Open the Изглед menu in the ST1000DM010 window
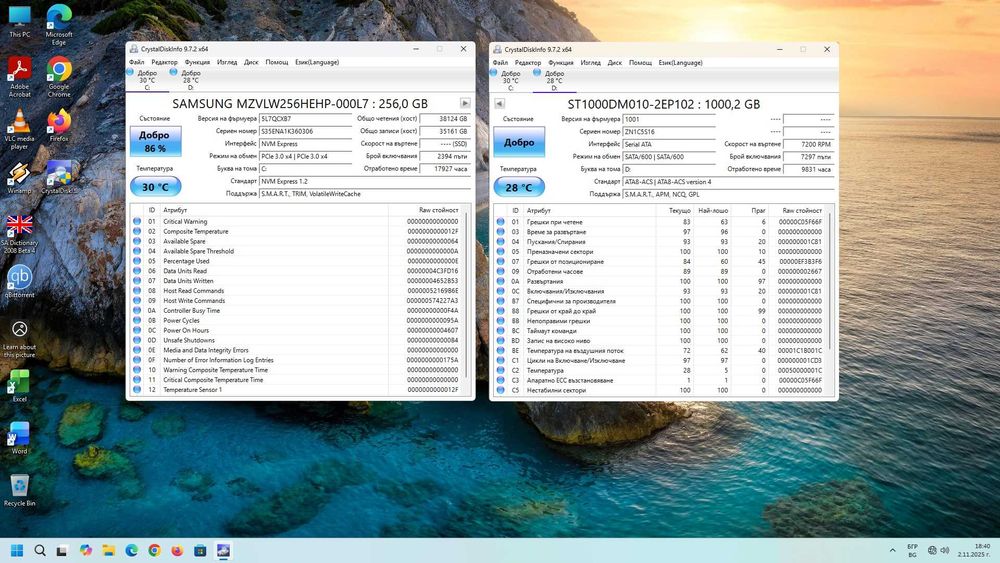The height and width of the screenshot is (563, 1000). click(591, 62)
